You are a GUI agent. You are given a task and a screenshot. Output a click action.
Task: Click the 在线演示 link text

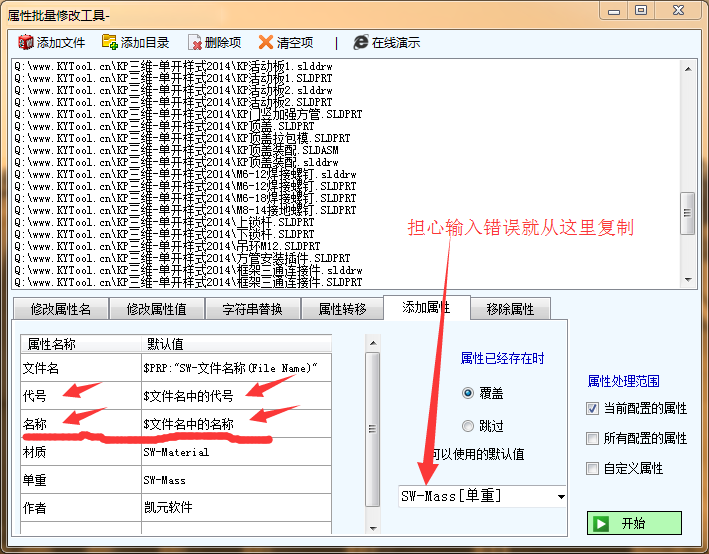tap(396, 43)
